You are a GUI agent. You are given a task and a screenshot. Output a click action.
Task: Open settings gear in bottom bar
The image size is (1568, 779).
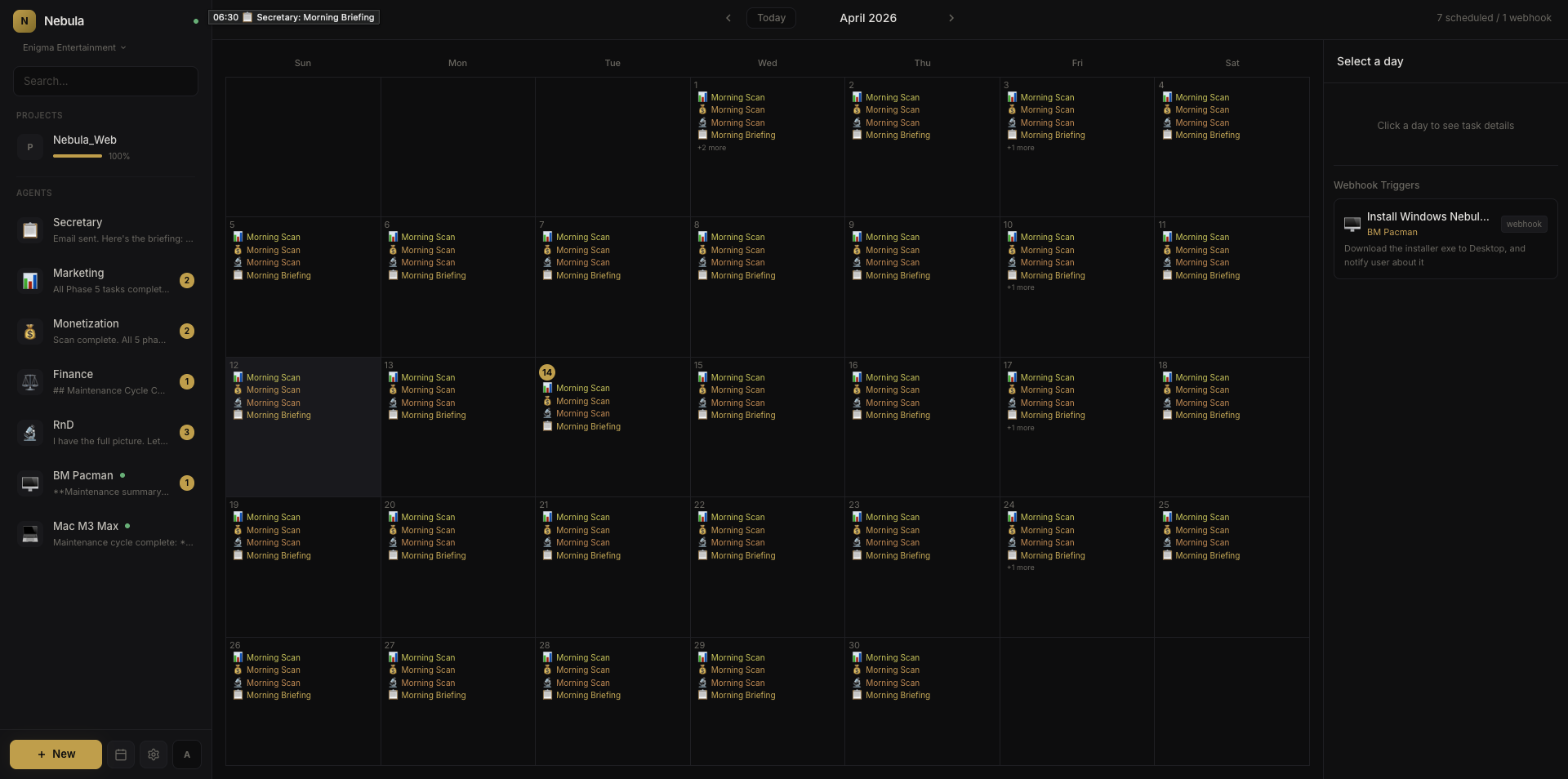(x=154, y=755)
